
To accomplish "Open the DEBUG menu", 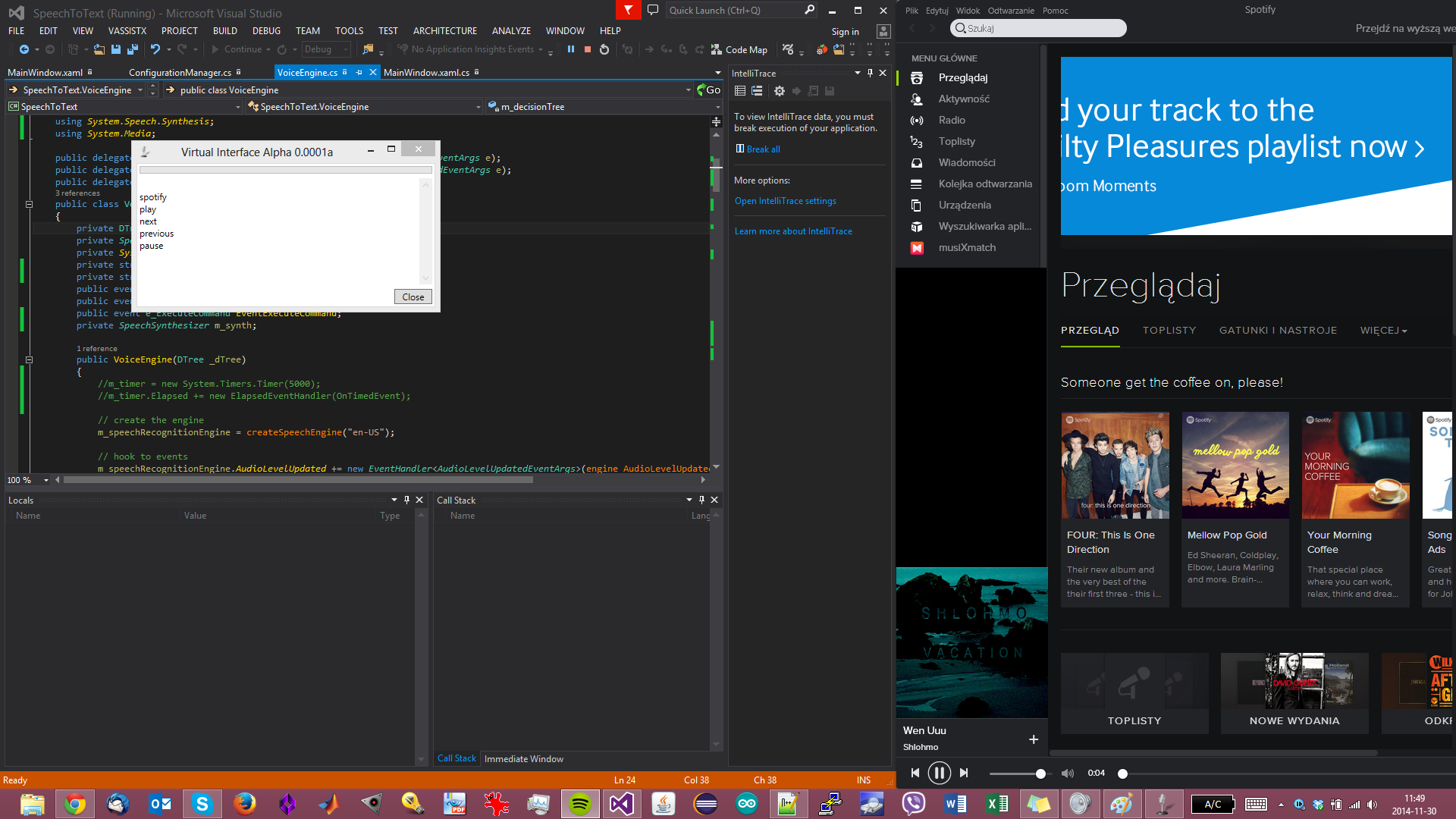I will [266, 31].
